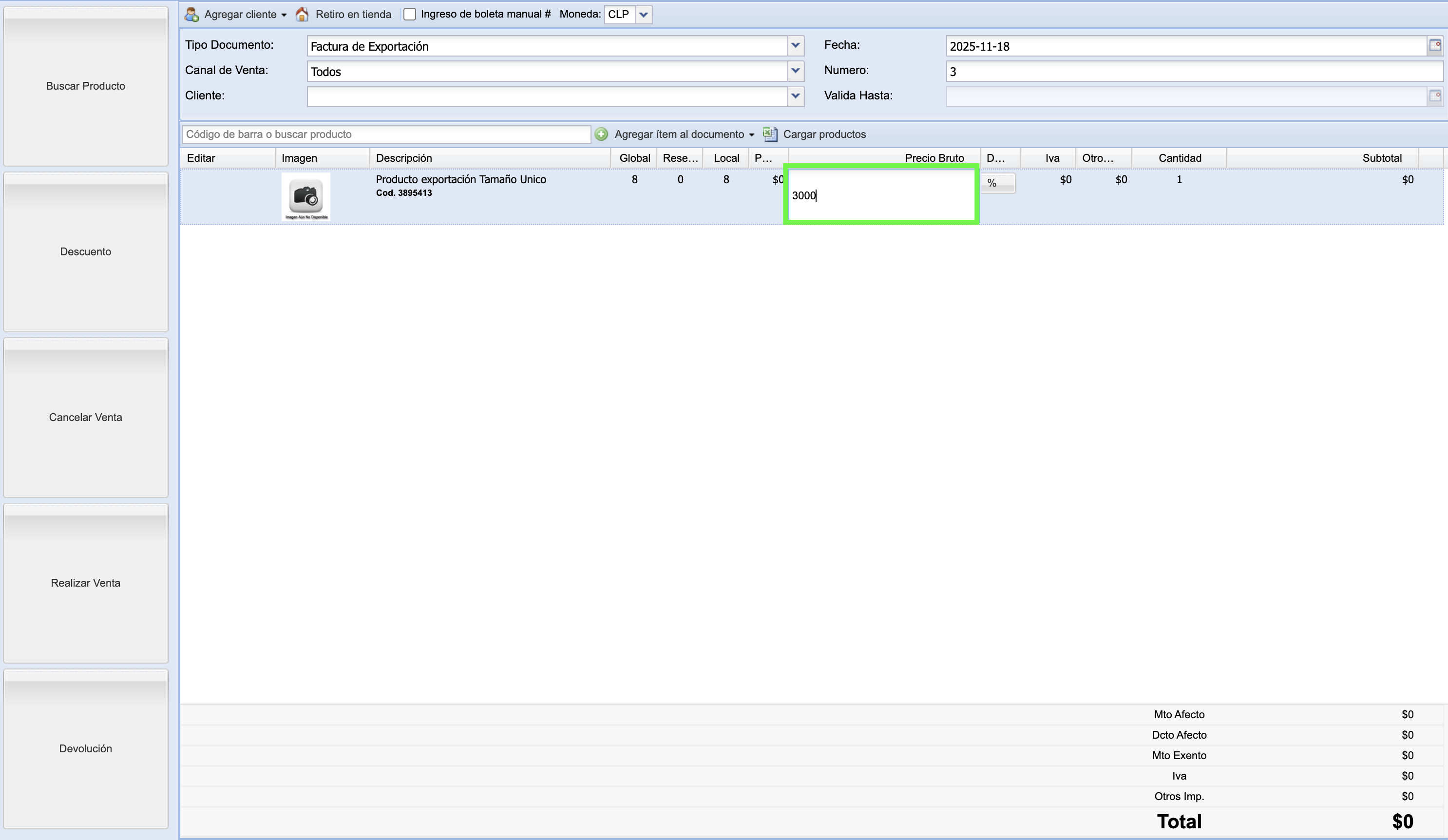Click the Retiro en tienda house icon
This screenshot has height=840, width=1448.
[302, 14]
